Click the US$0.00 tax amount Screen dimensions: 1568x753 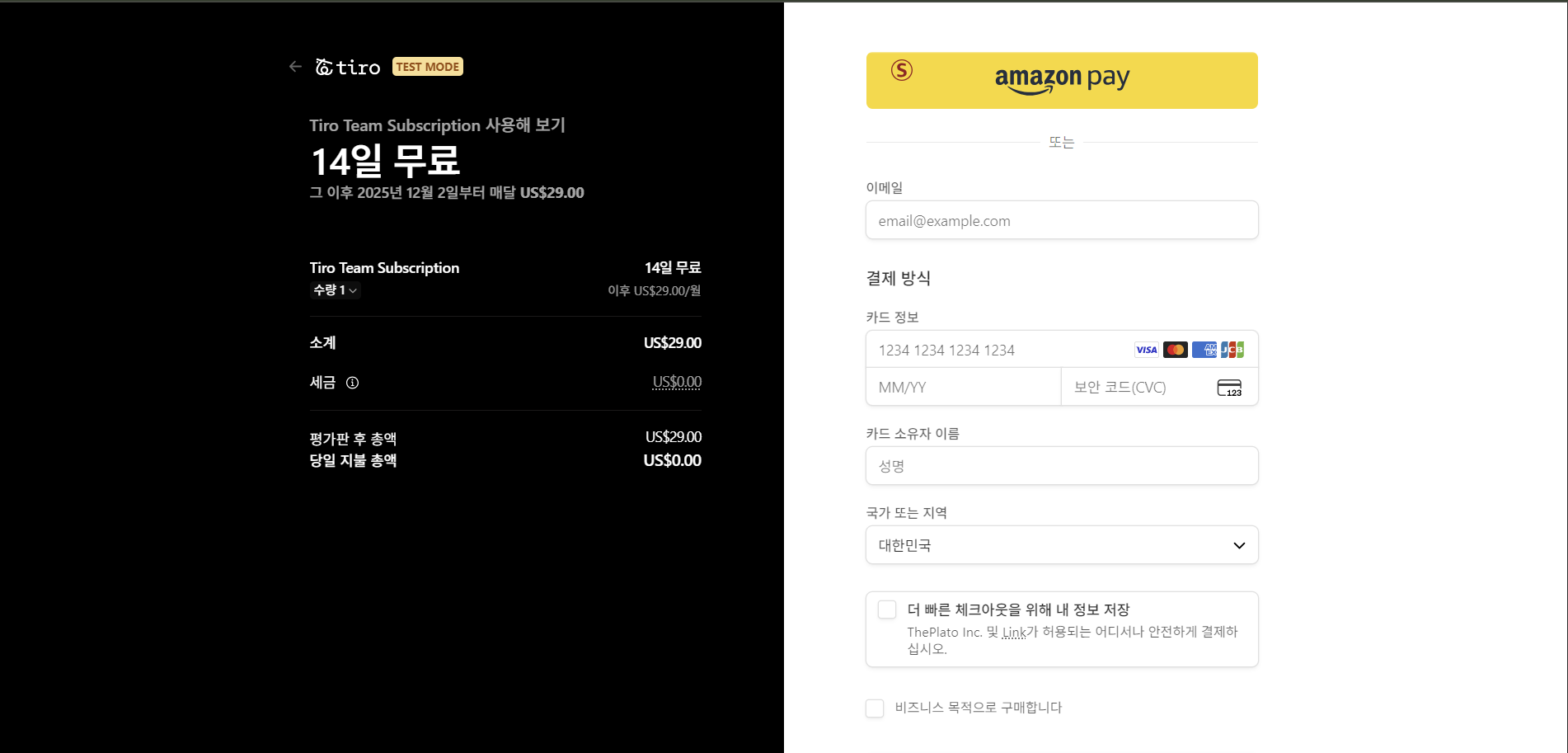click(677, 382)
